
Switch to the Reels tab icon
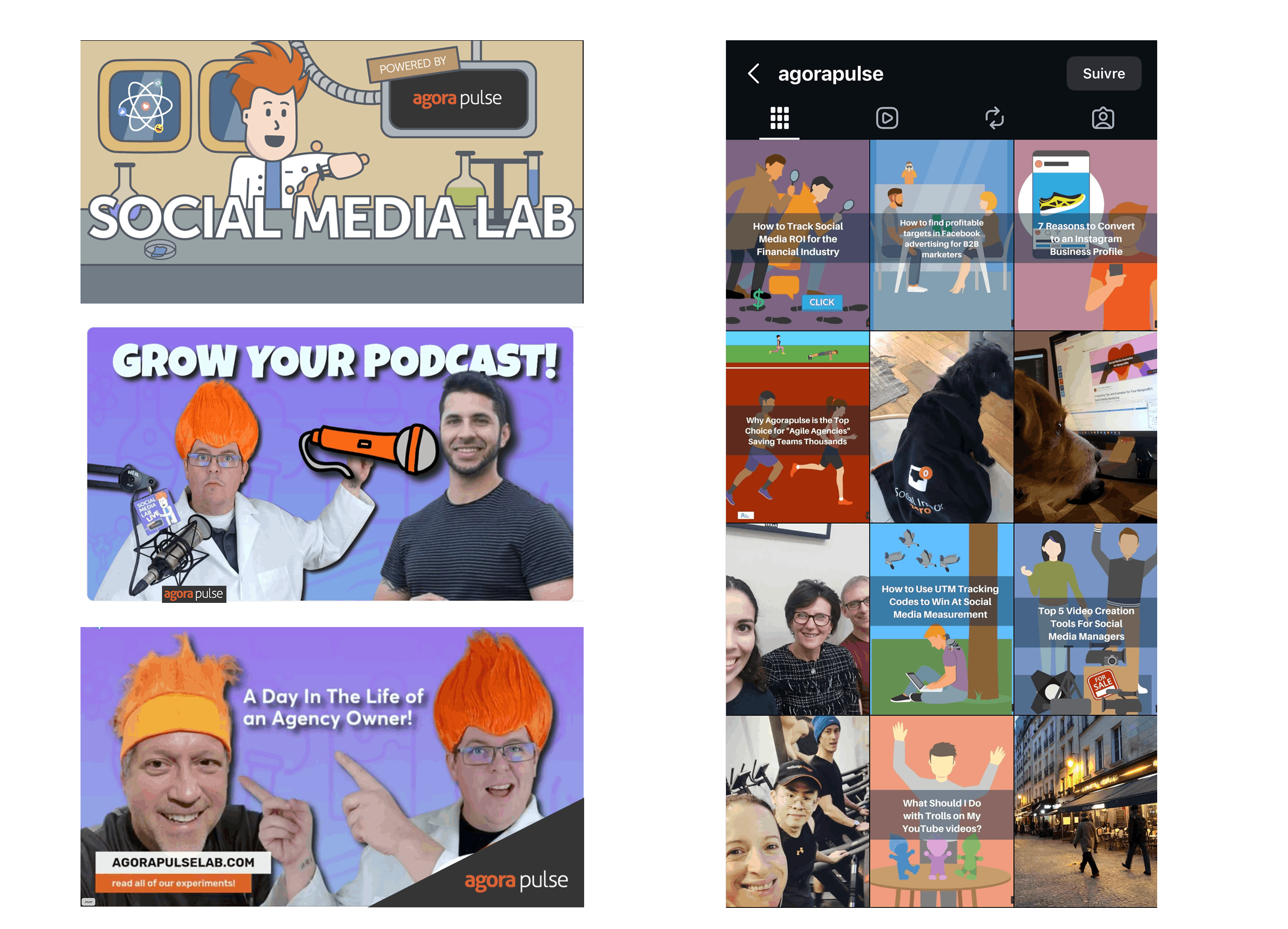pyautogui.click(x=887, y=118)
